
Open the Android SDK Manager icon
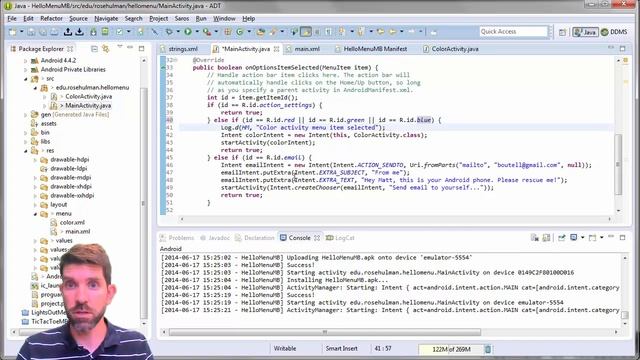(93, 32)
